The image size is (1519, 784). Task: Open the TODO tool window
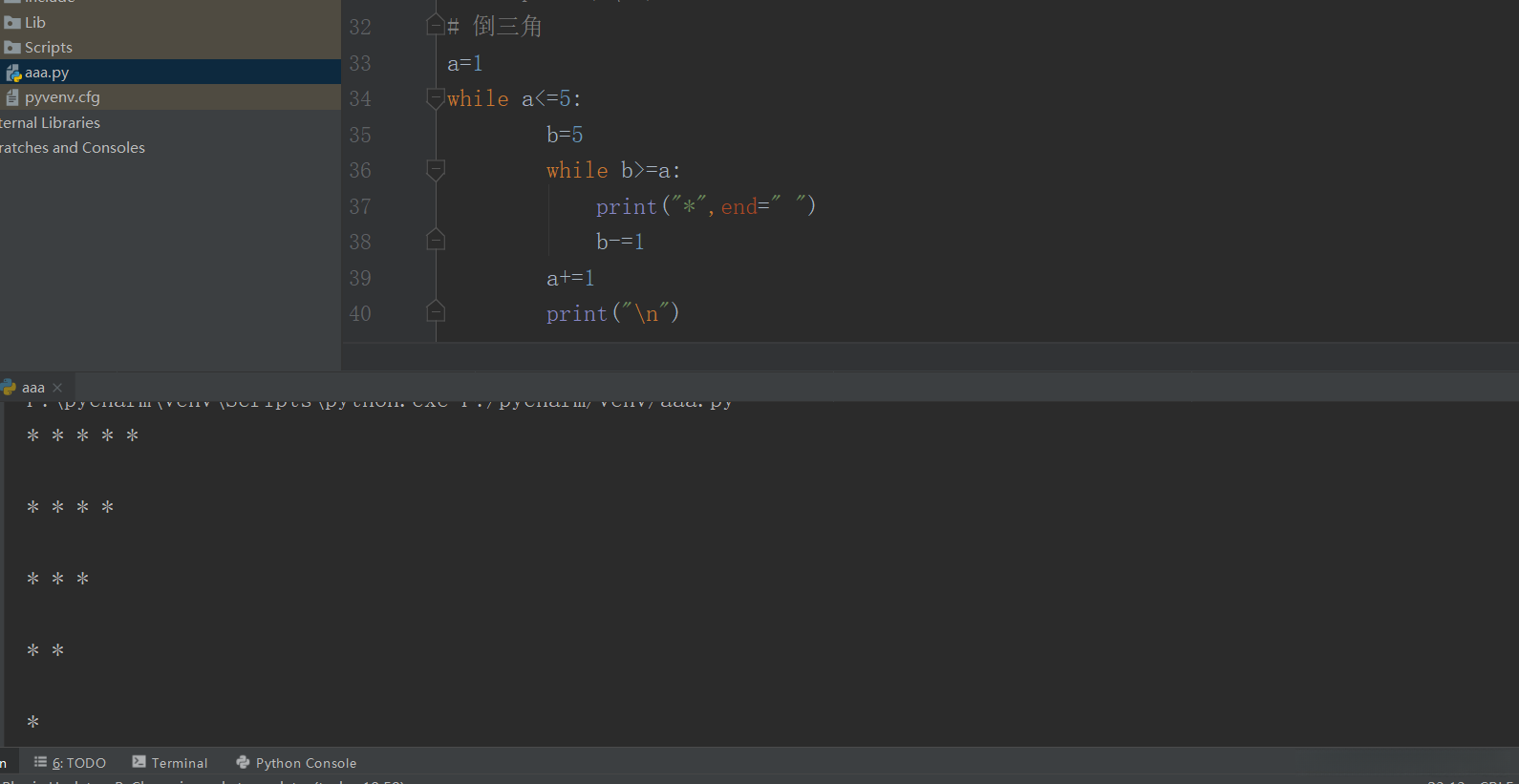[70, 763]
